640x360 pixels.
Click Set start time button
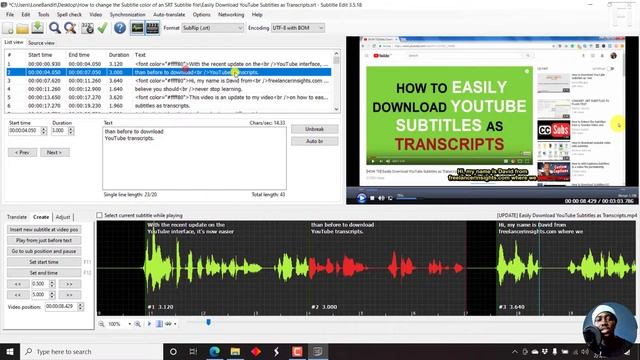pyautogui.click(x=44, y=262)
